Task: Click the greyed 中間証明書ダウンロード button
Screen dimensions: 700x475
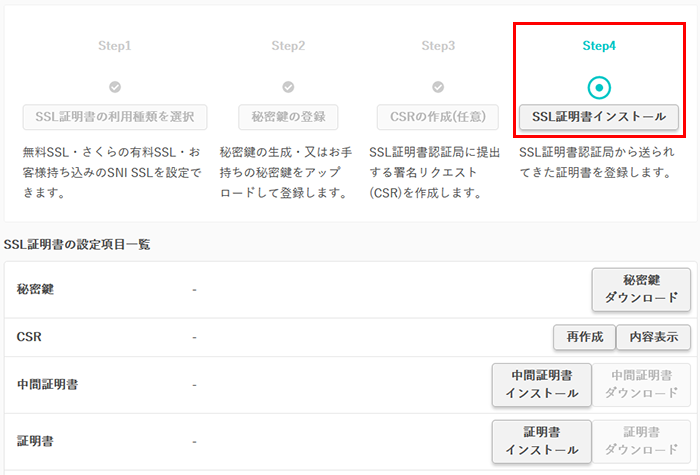Action: pos(641,384)
